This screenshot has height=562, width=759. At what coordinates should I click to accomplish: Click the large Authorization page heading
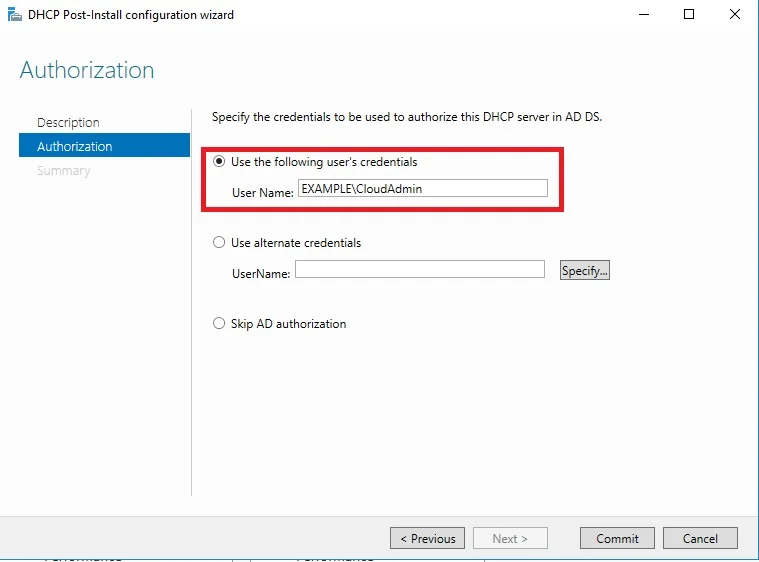tap(87, 71)
